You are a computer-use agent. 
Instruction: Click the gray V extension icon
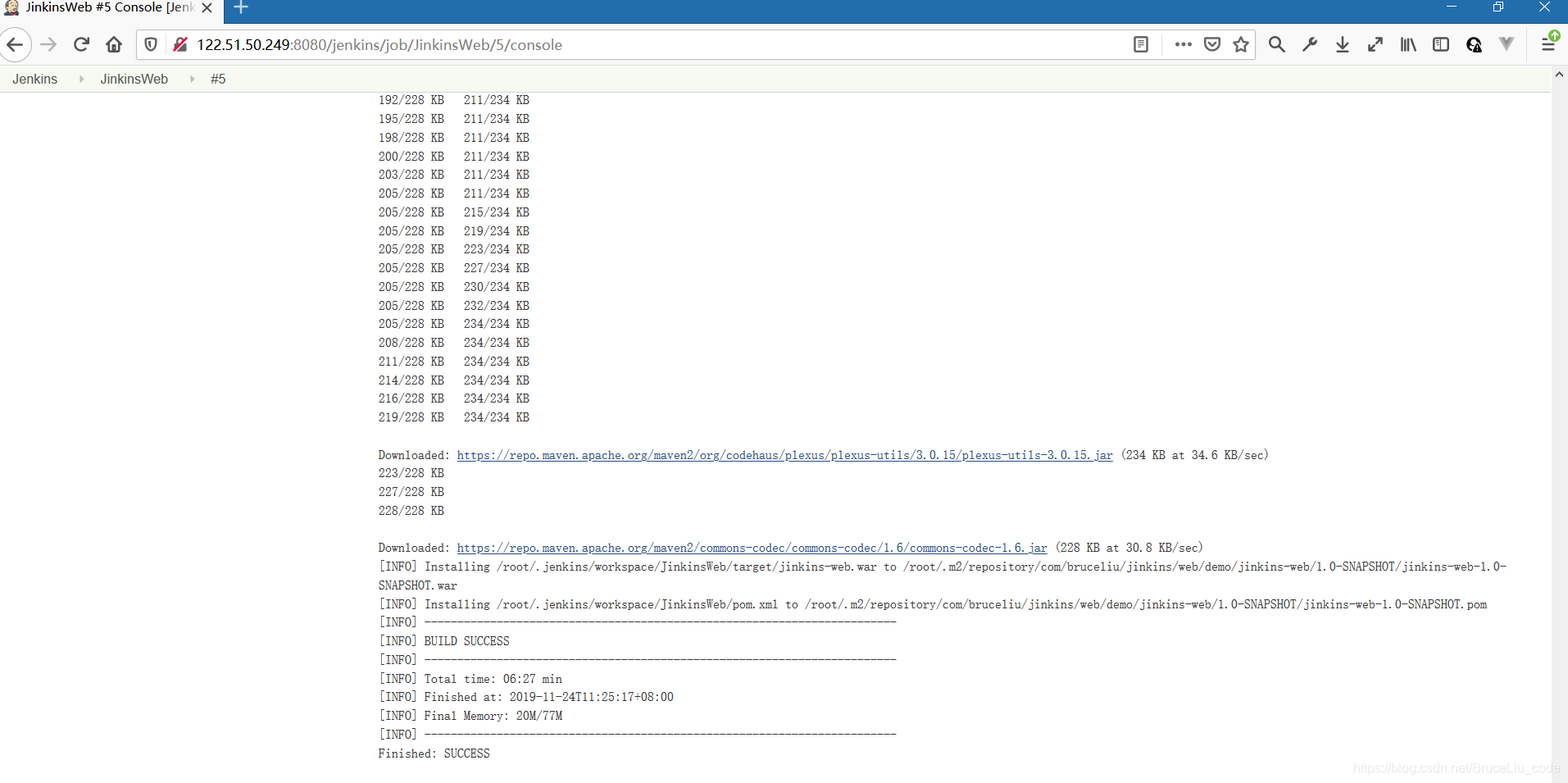[1507, 44]
